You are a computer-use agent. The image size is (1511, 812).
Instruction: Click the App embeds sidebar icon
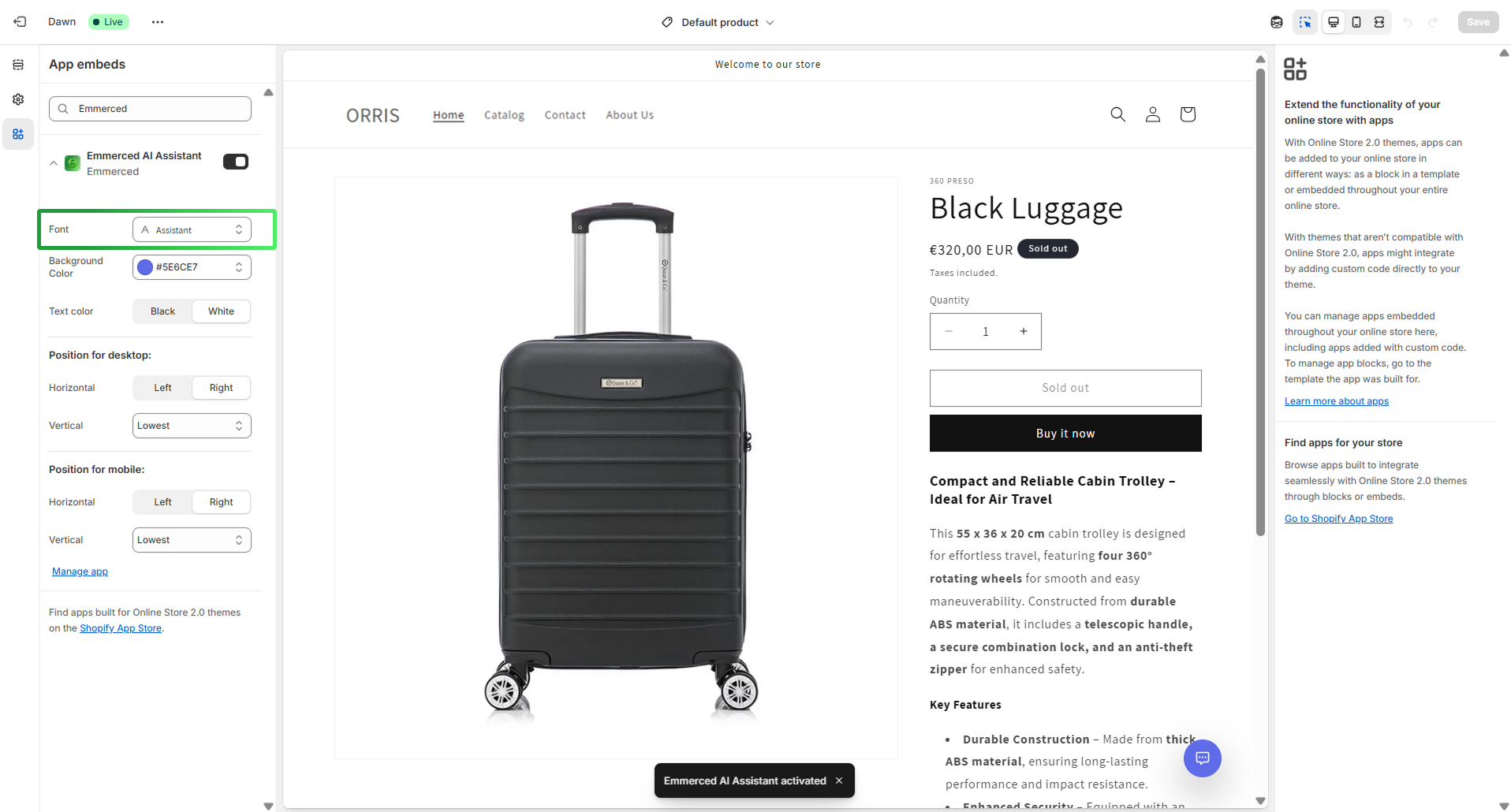tap(18, 134)
